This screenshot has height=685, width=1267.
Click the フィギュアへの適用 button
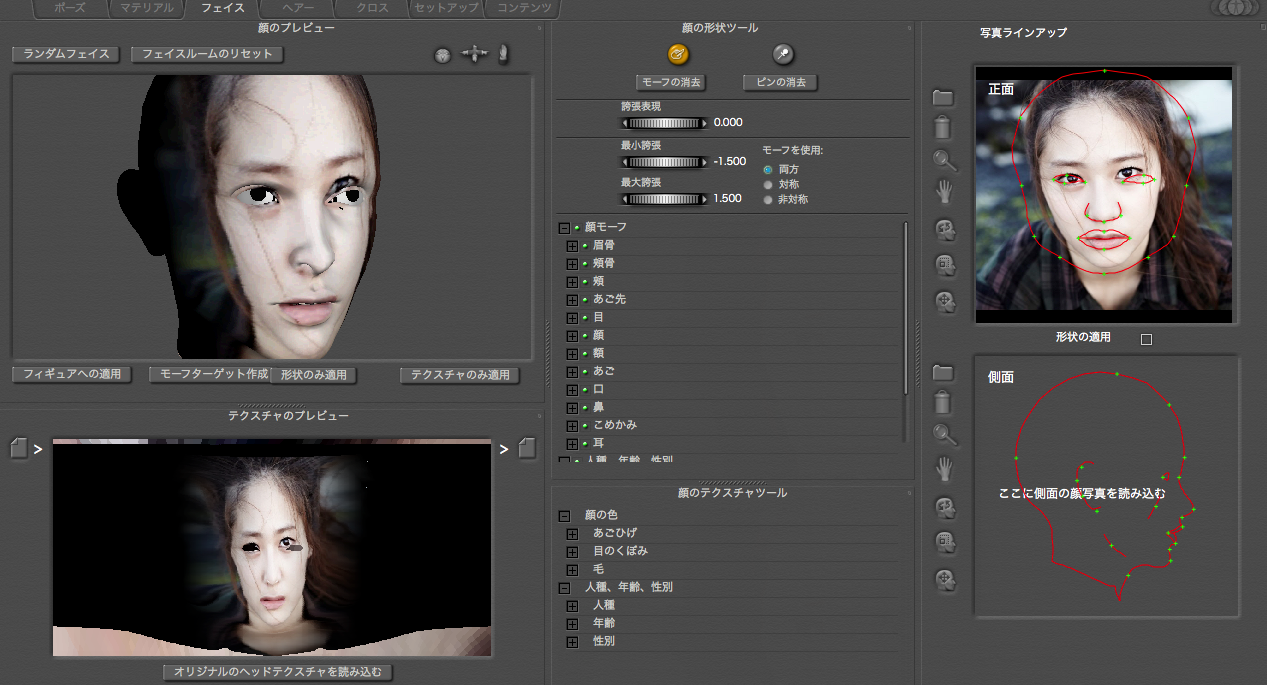coord(72,374)
